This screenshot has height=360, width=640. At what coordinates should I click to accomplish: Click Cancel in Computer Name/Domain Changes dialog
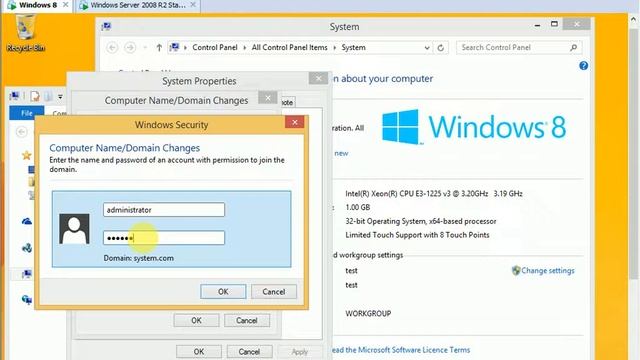coord(247,320)
